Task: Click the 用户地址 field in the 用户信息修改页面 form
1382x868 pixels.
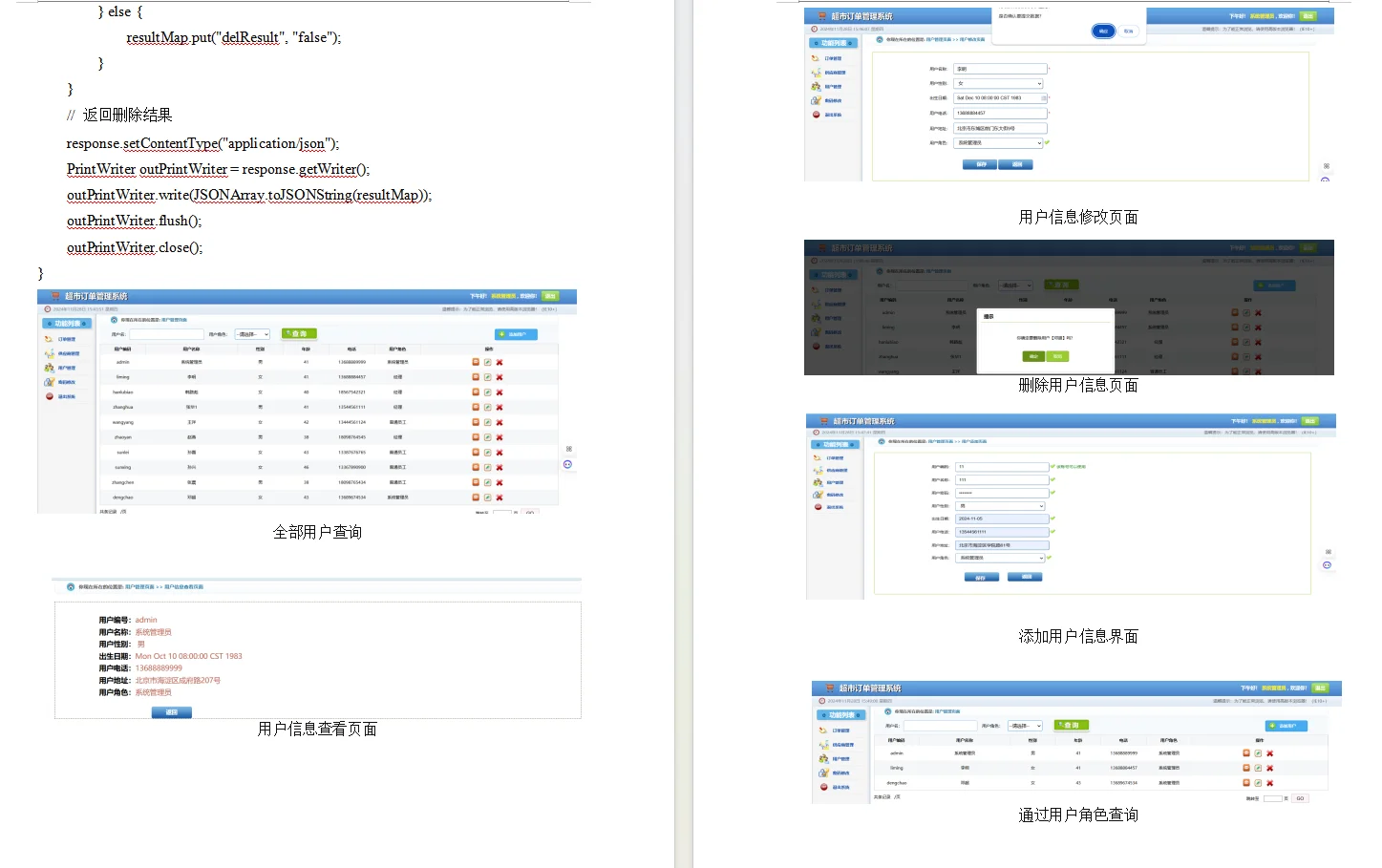Action: [1001, 128]
